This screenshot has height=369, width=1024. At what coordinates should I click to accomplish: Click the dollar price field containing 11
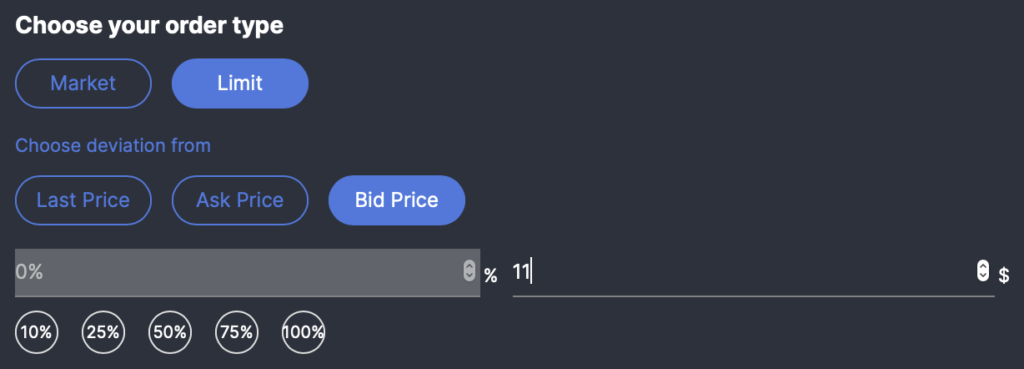pyautogui.click(x=753, y=272)
